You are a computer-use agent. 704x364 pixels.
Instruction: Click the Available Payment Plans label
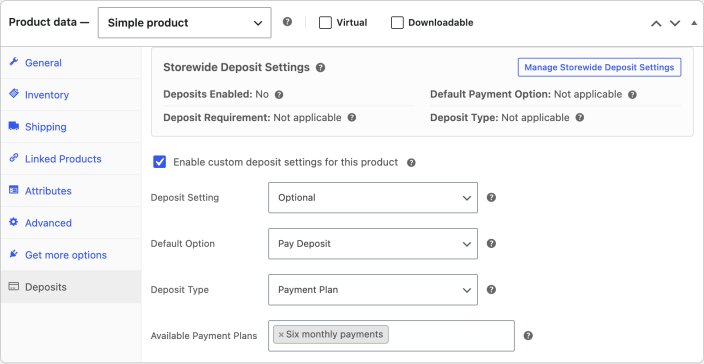[204, 336]
